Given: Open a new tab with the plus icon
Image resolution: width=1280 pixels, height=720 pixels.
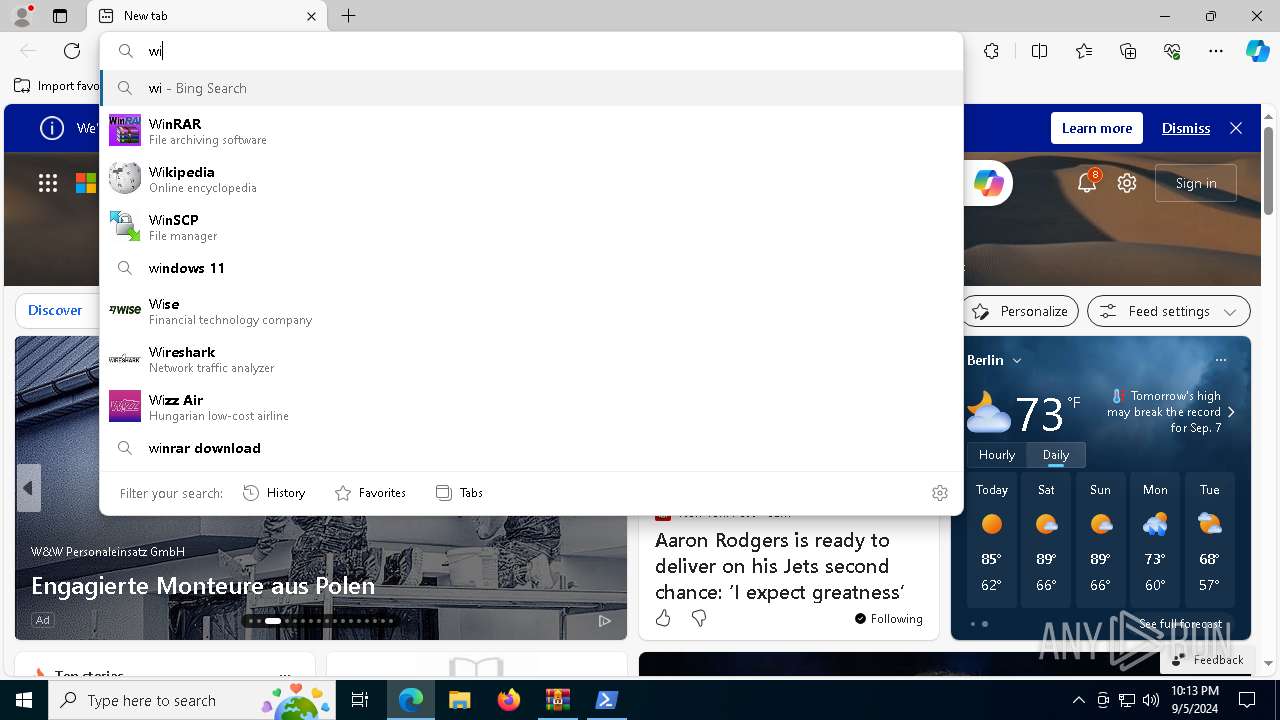Looking at the screenshot, I should click(348, 16).
